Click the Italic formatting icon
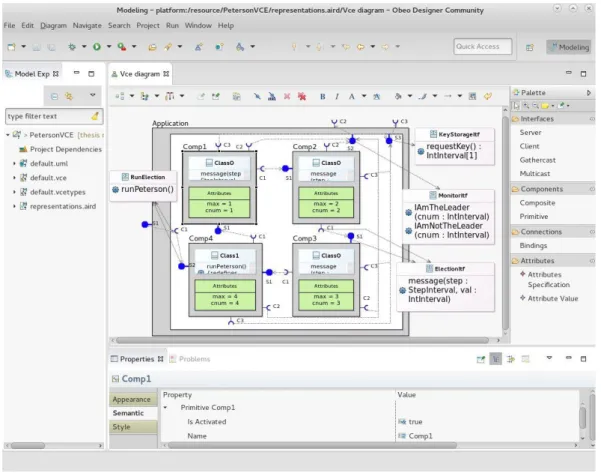 (337, 97)
